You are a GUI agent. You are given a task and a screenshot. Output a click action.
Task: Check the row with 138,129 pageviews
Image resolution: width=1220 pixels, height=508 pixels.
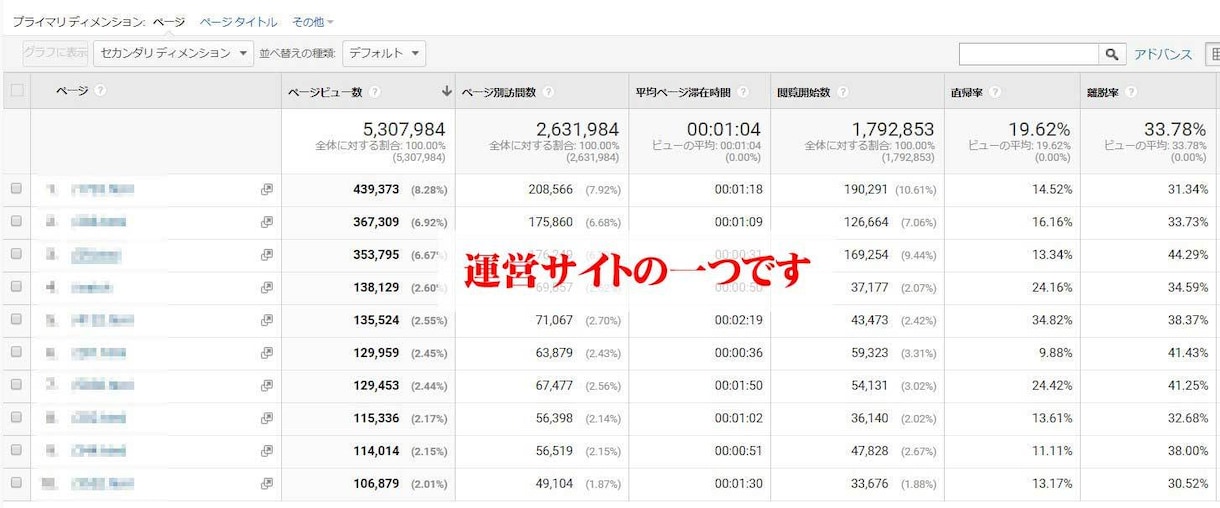point(16,287)
